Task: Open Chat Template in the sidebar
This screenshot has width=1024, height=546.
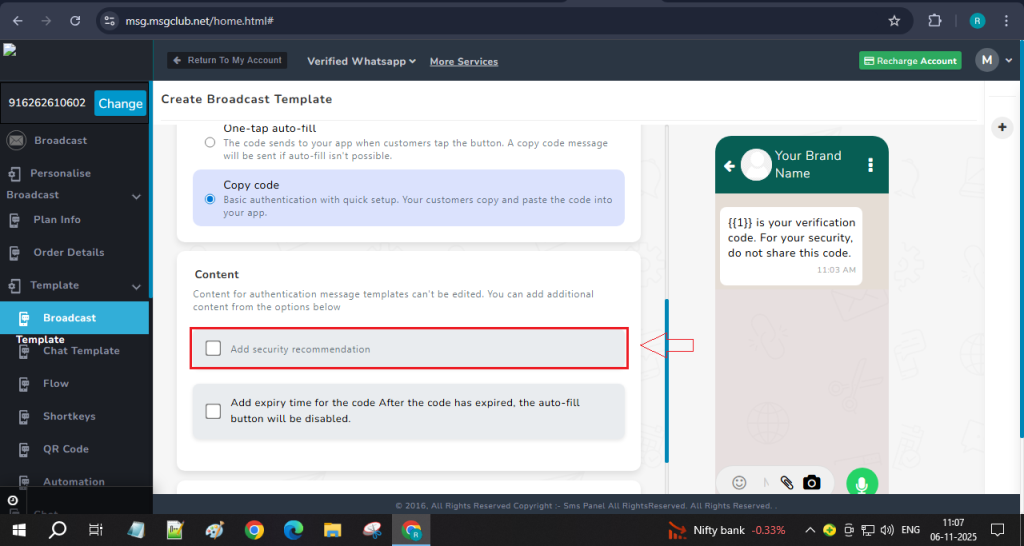Action: tap(80, 351)
